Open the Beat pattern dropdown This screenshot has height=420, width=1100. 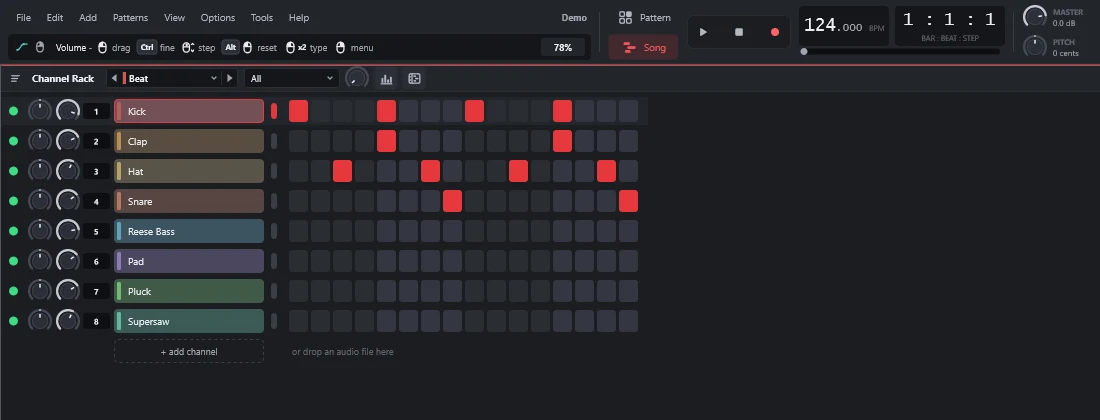point(171,79)
